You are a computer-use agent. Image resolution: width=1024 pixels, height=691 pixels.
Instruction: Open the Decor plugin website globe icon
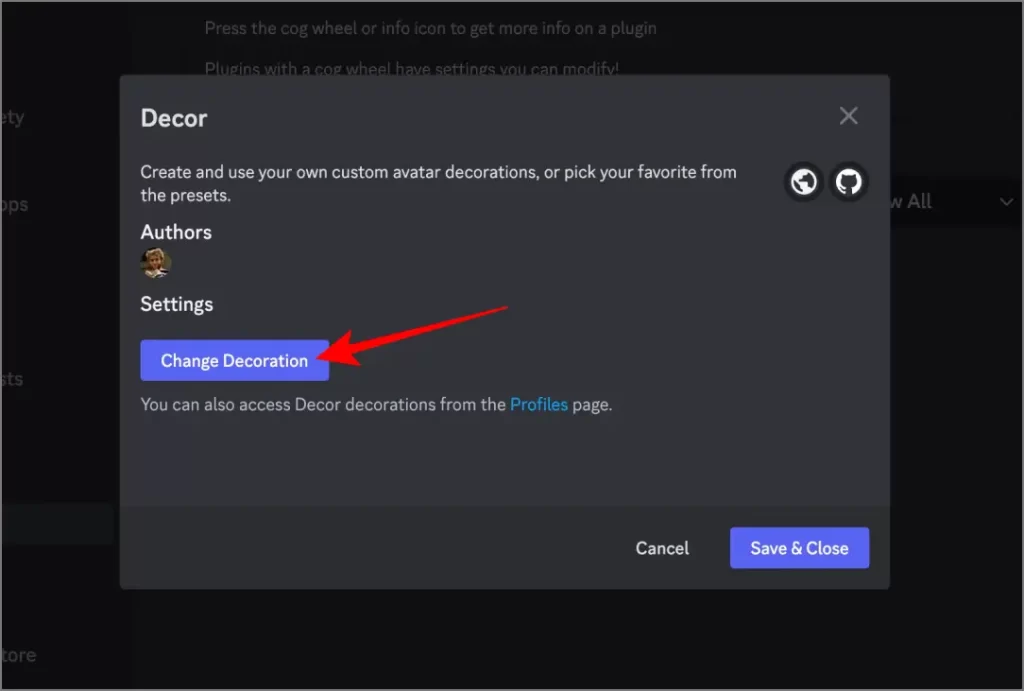803,182
